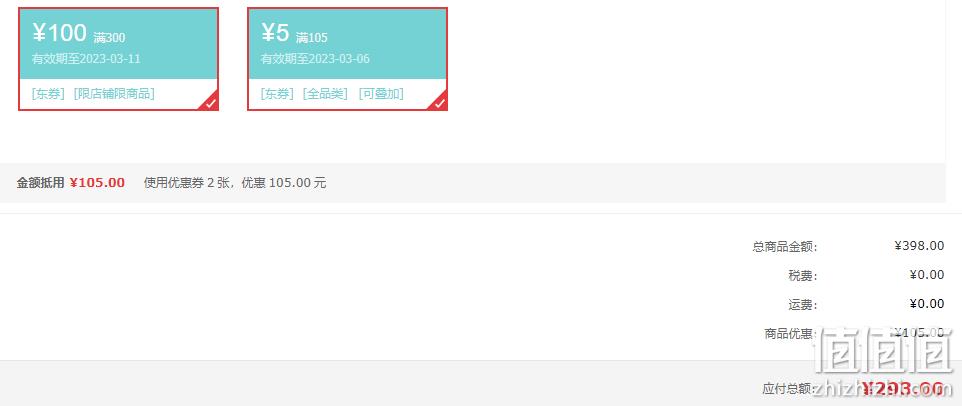
Task: Click the [限店铺限商品] tag on first coupon
Action: [114, 94]
